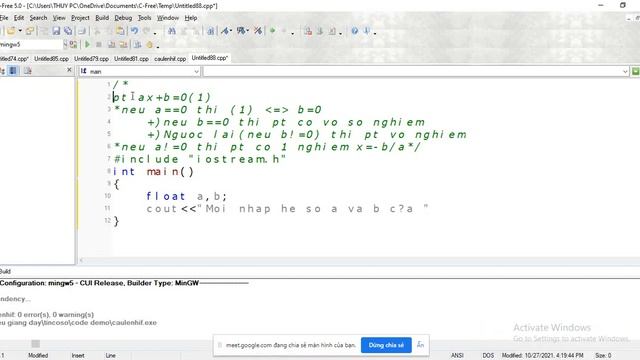
Task: Click the goto line bracket icon
Action: pyautogui.click(x=211, y=31)
